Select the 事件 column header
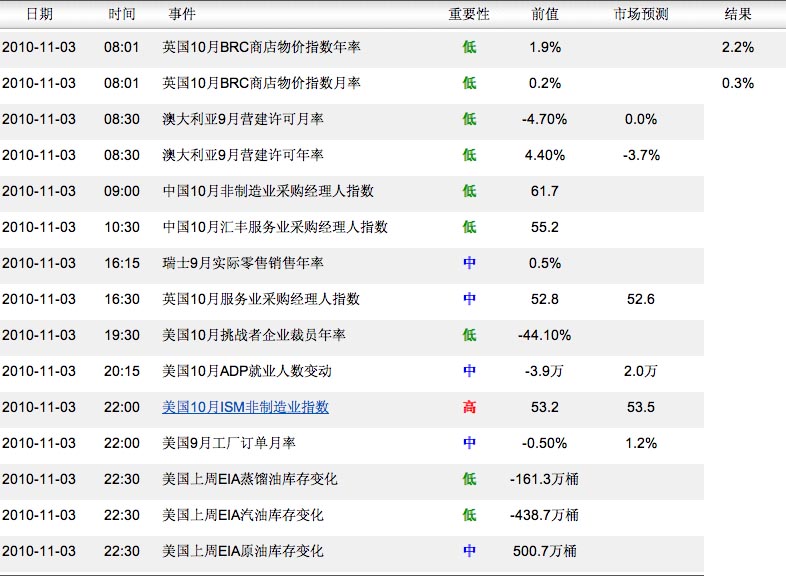Screen dimensions: 786x580 click(179, 15)
